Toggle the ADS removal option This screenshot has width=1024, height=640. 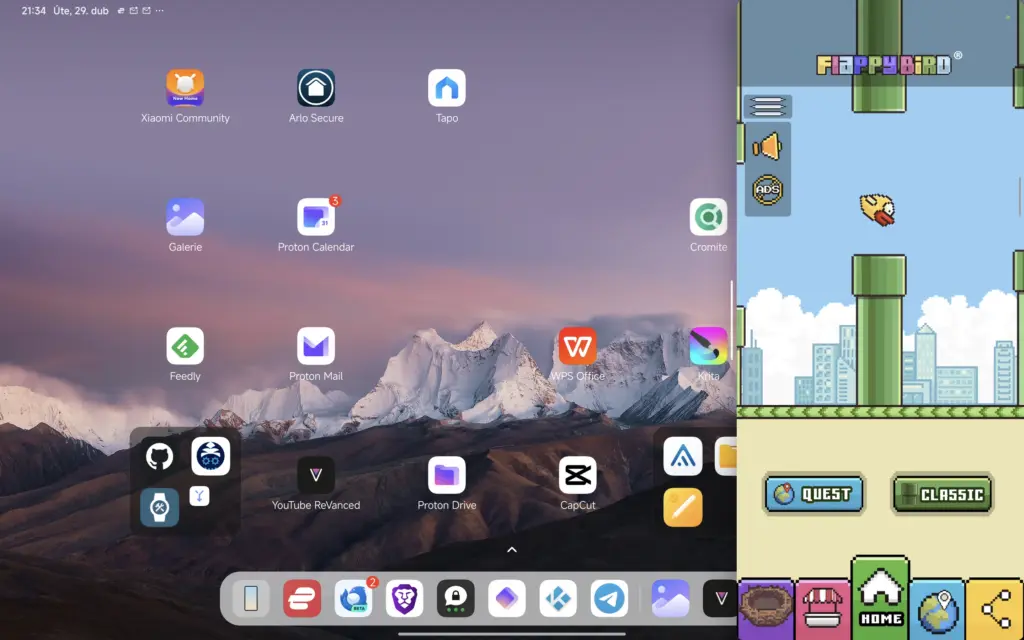point(767,189)
